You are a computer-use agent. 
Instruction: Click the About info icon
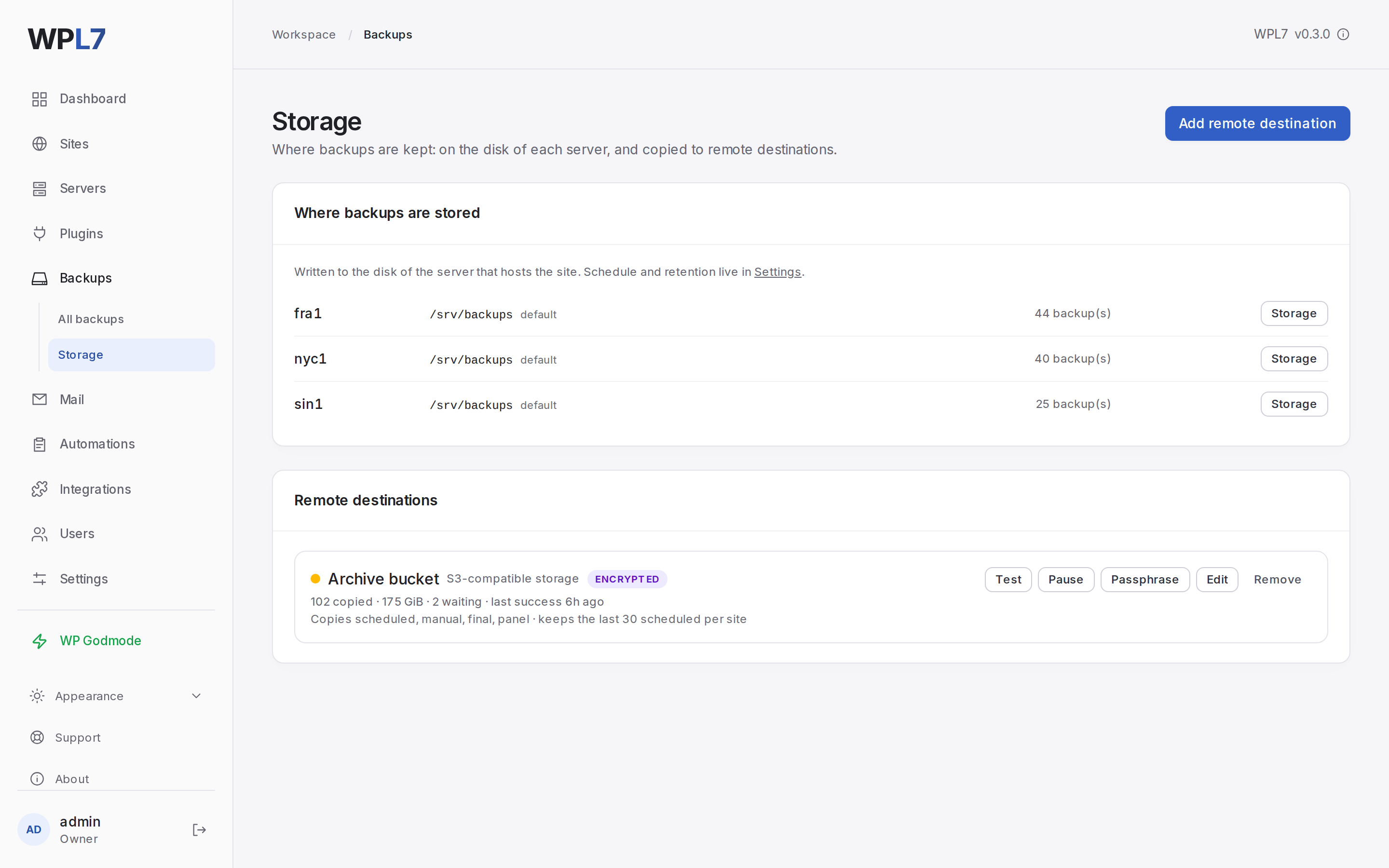click(x=37, y=778)
